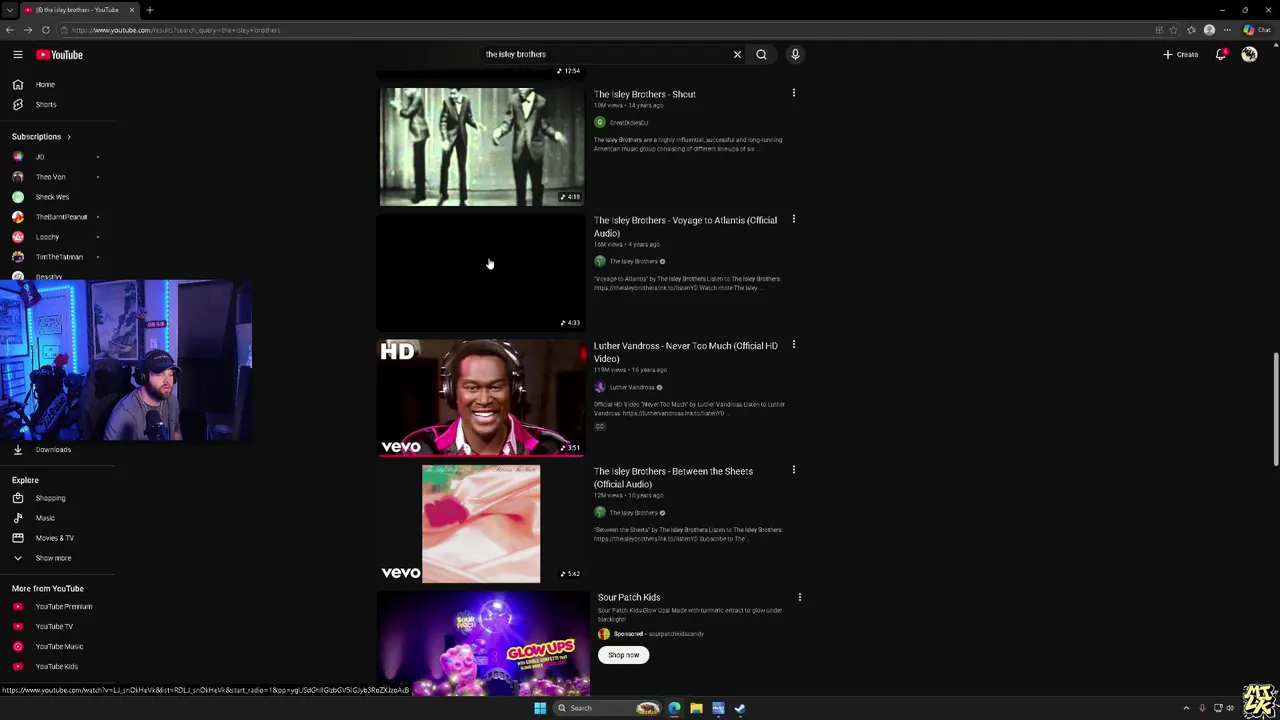The image size is (1280, 720).
Task: Play The Isley Brothers - Shout thumbnail
Action: [481, 147]
